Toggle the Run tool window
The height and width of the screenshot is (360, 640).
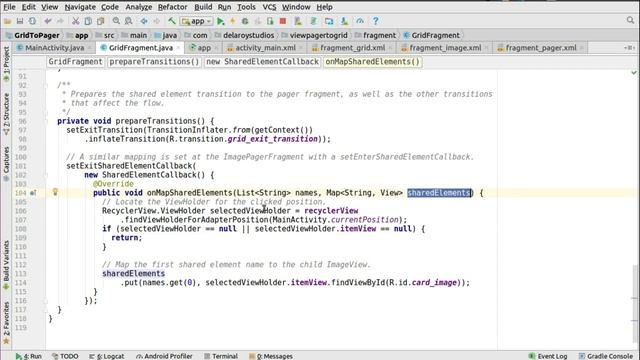pos(29,356)
